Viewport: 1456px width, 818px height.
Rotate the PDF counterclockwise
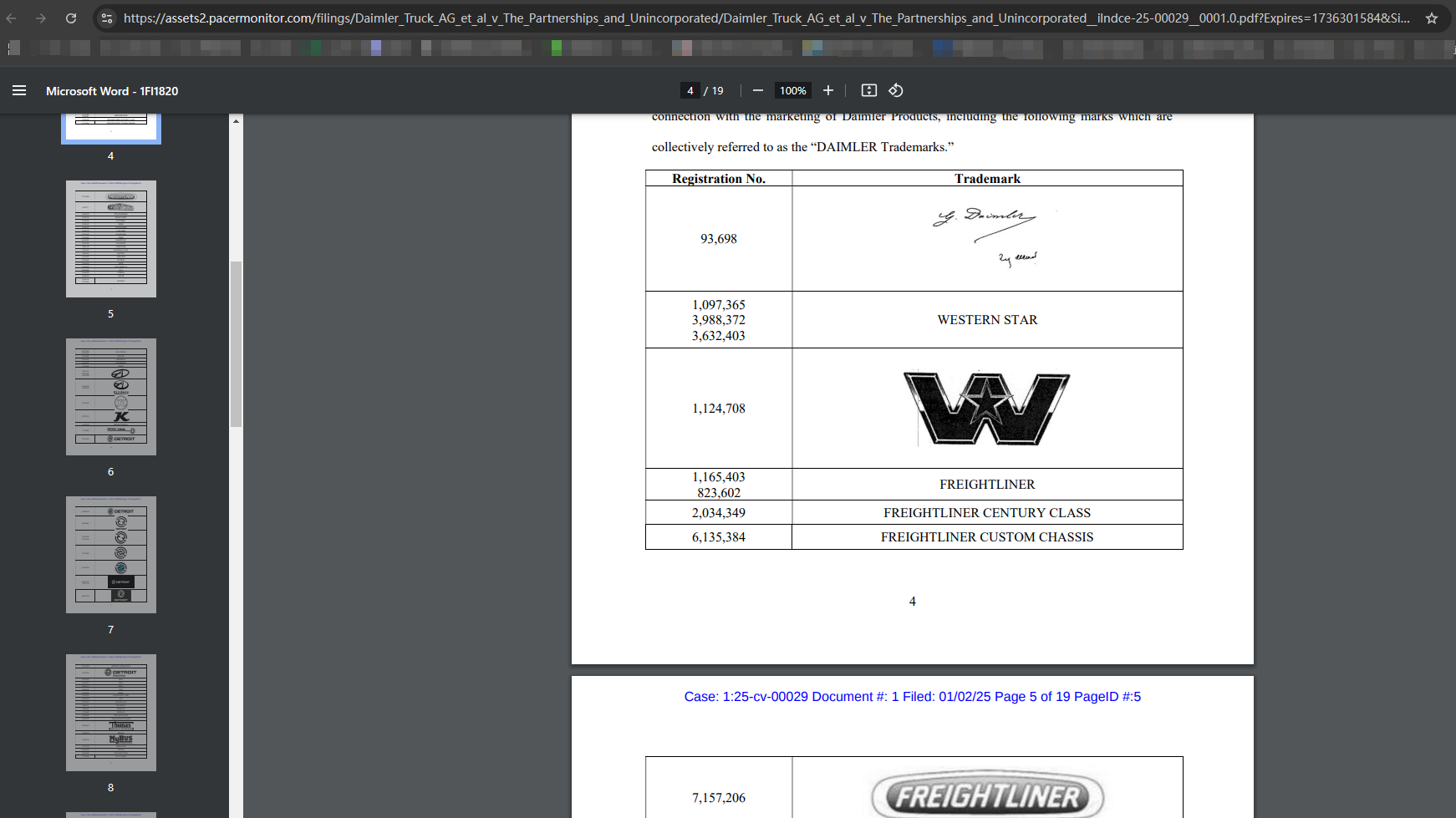tap(896, 90)
